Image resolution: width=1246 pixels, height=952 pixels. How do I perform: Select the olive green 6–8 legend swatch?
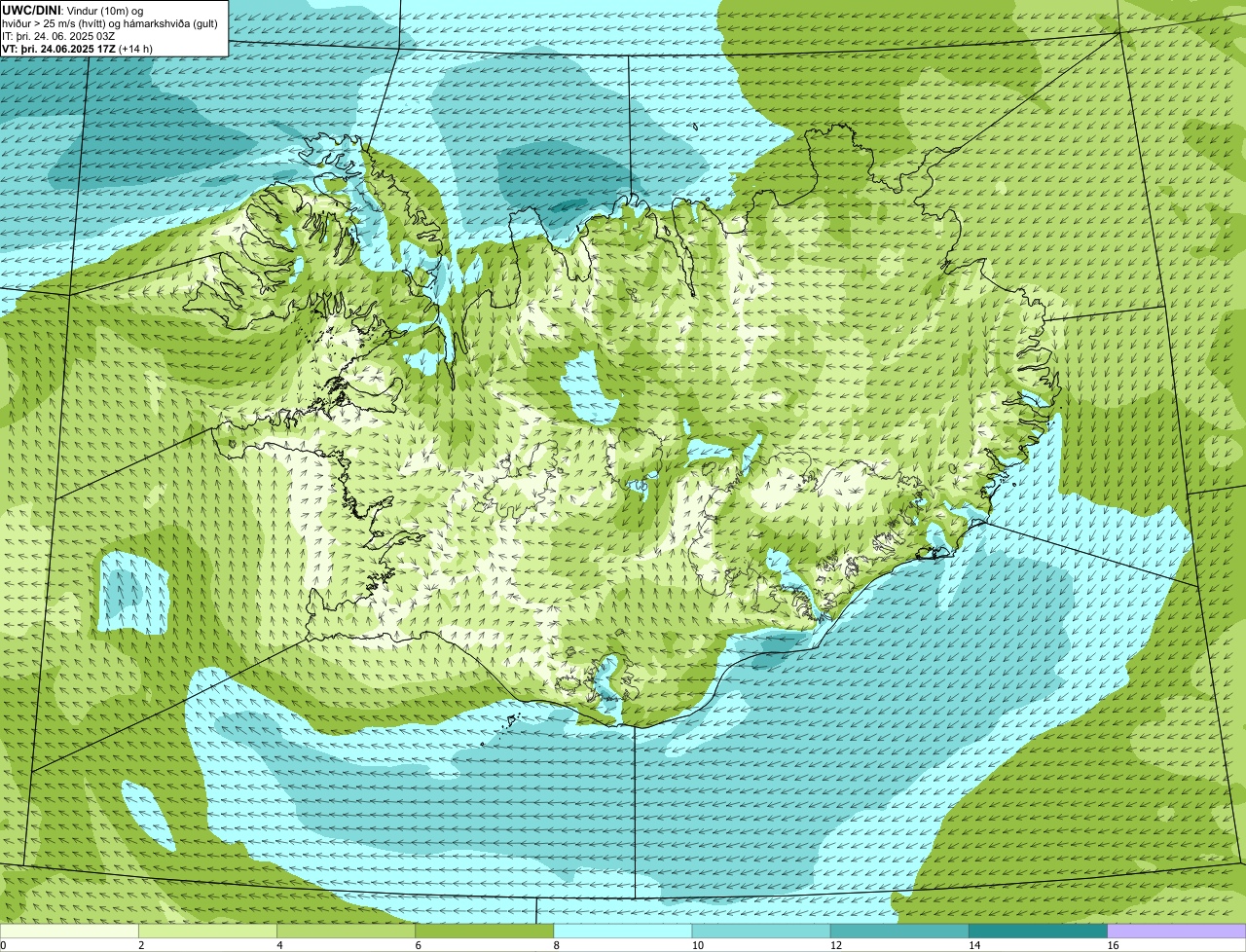pyautogui.click(x=485, y=932)
